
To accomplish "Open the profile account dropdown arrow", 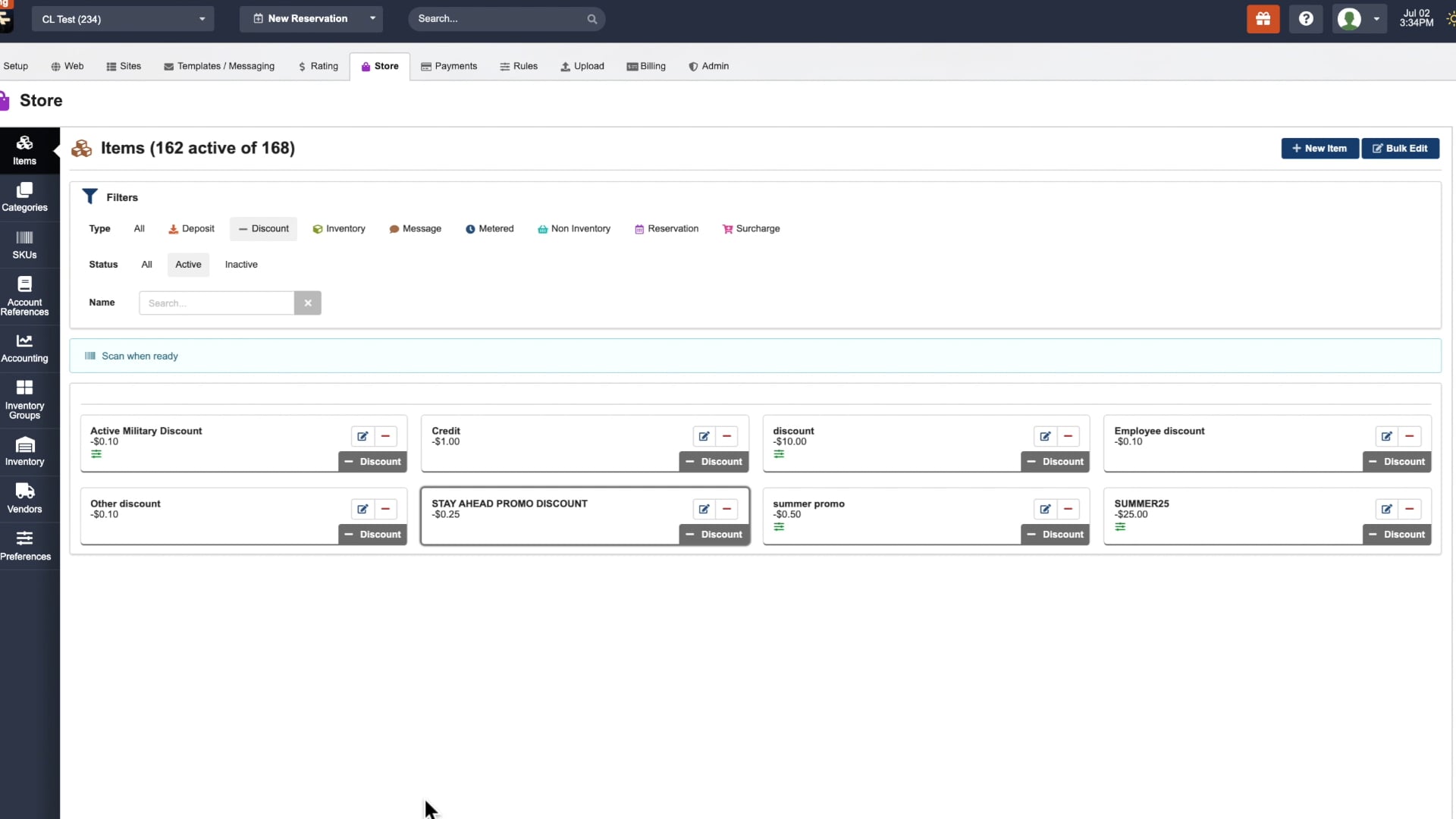I will pyautogui.click(x=1376, y=19).
